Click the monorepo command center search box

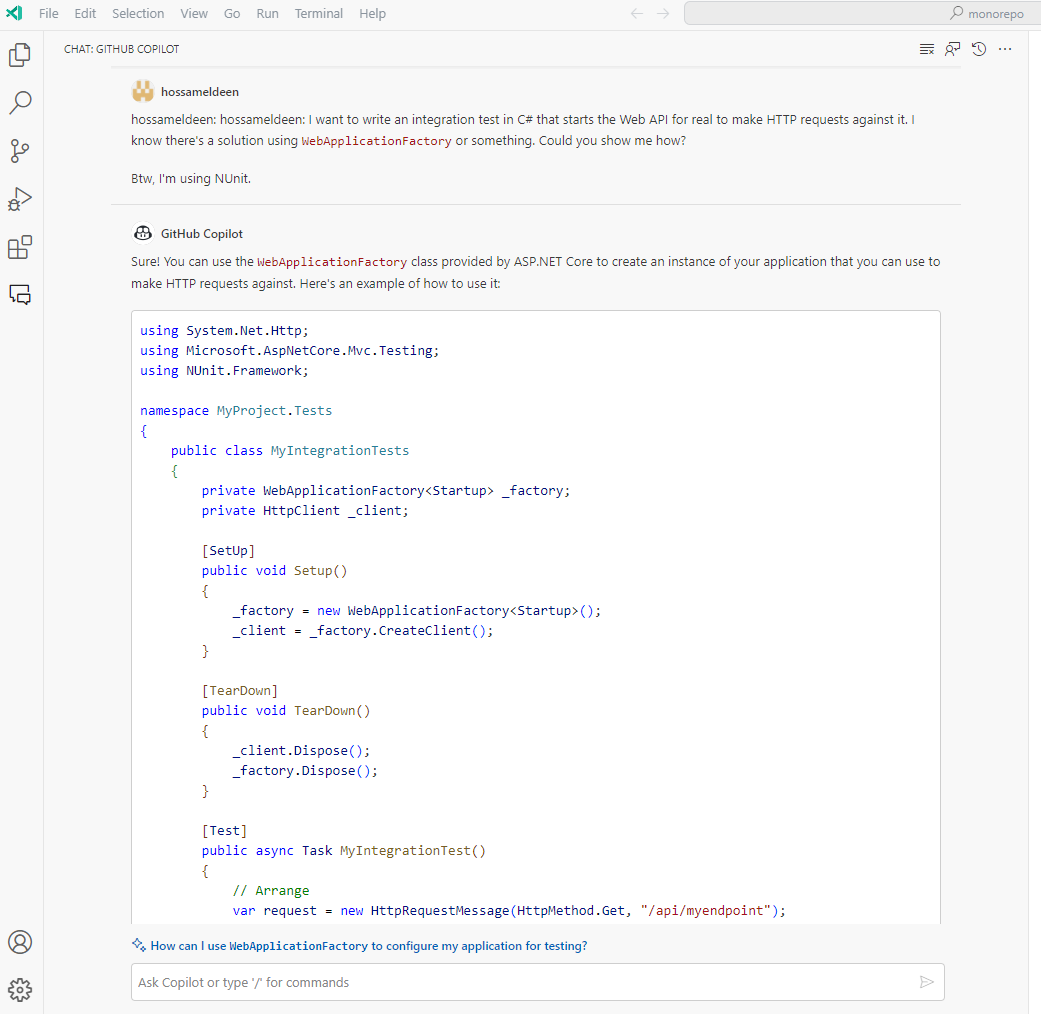[862, 13]
